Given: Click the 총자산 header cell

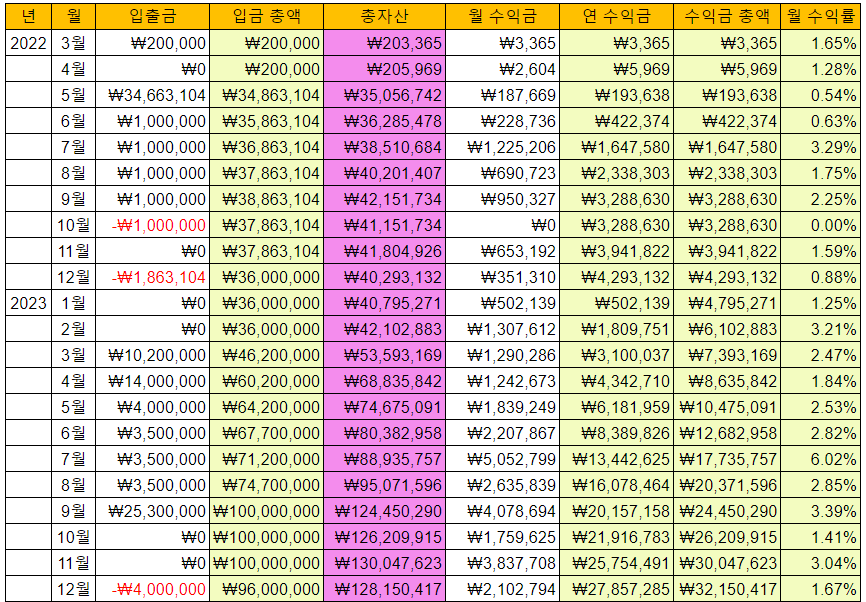Looking at the screenshot, I should (x=384, y=16).
